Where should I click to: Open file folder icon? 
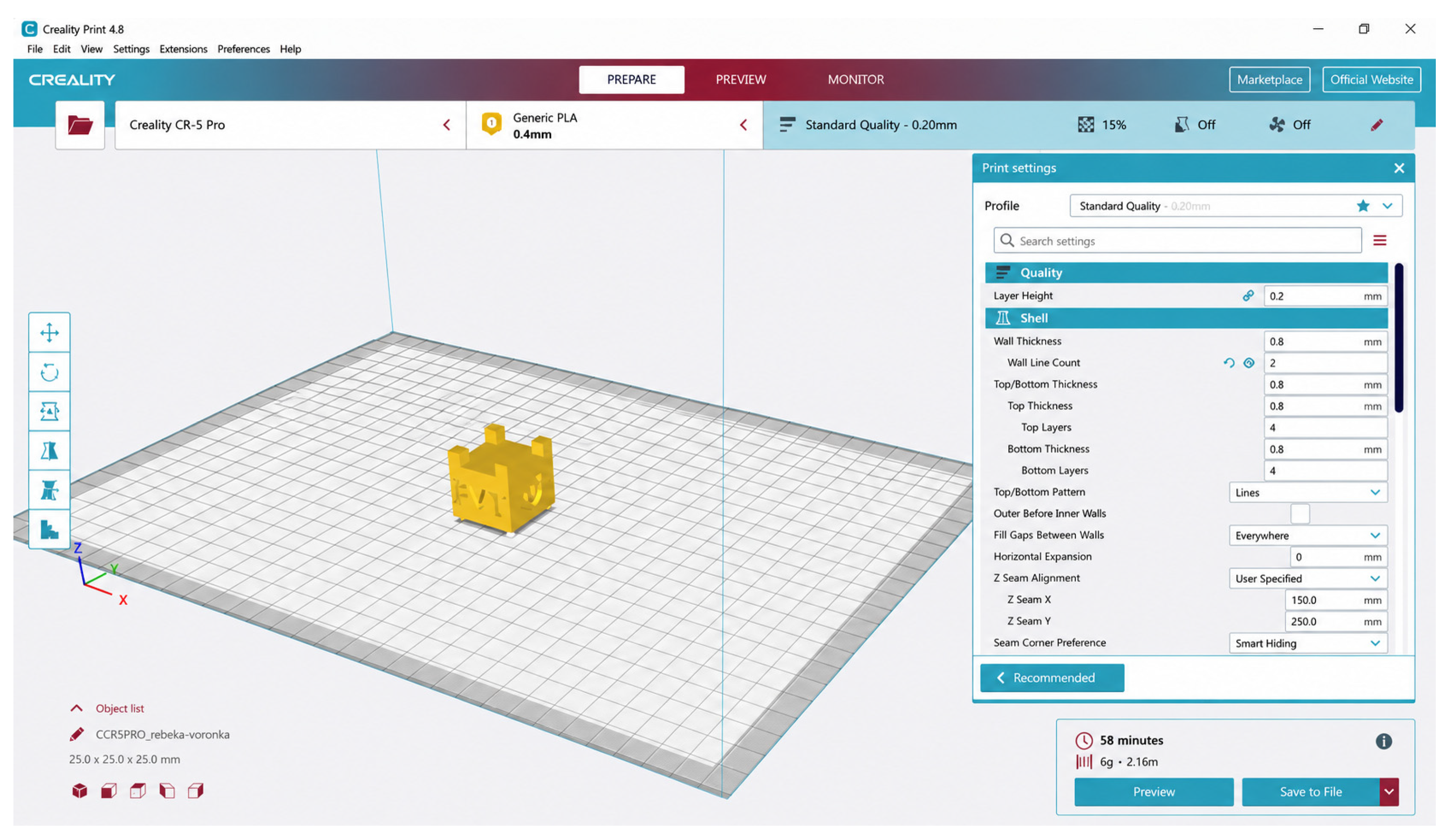point(80,125)
